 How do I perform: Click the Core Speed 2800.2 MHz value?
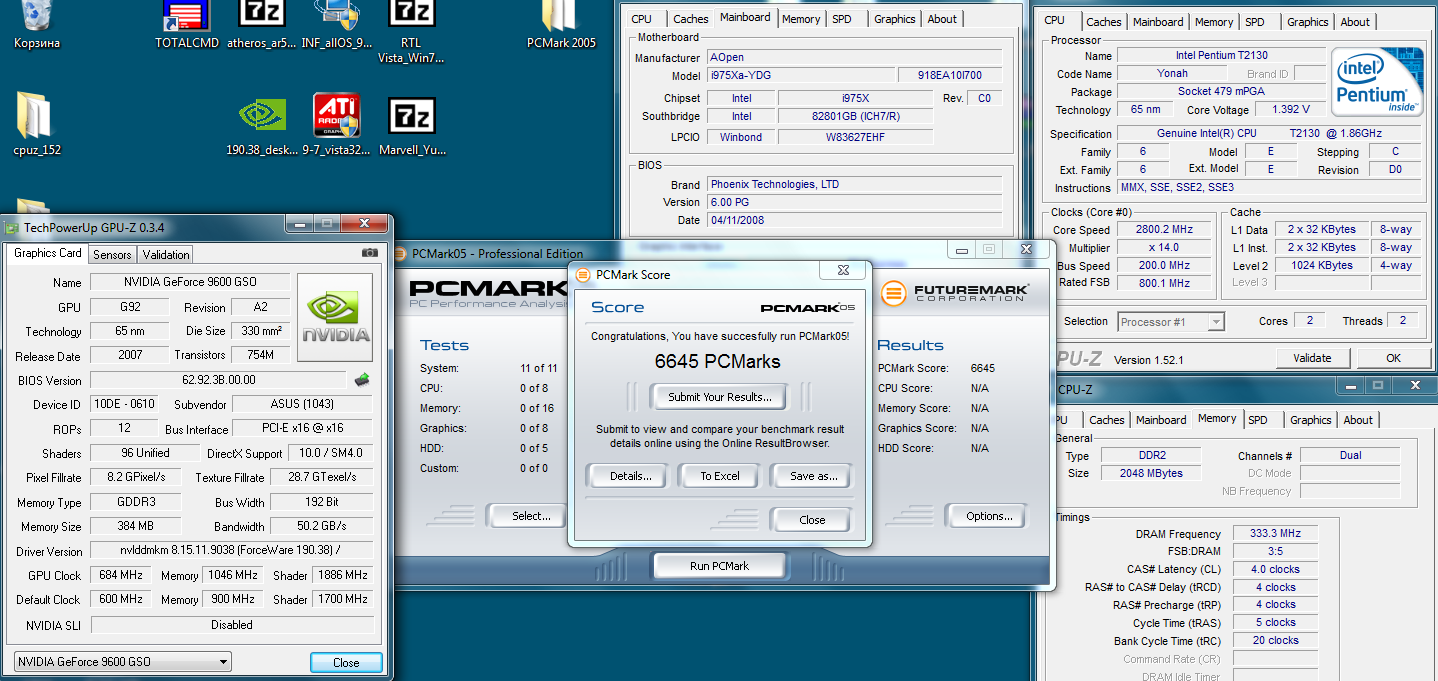[1163, 230]
